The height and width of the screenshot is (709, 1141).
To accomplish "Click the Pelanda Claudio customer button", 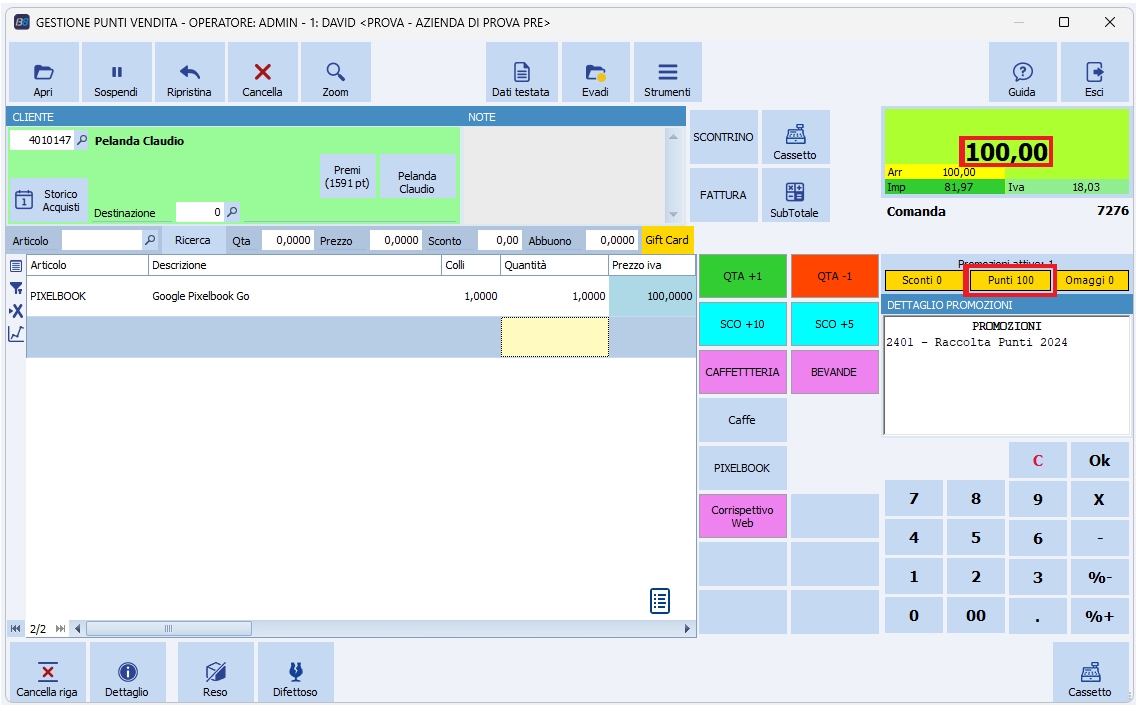I will (418, 176).
